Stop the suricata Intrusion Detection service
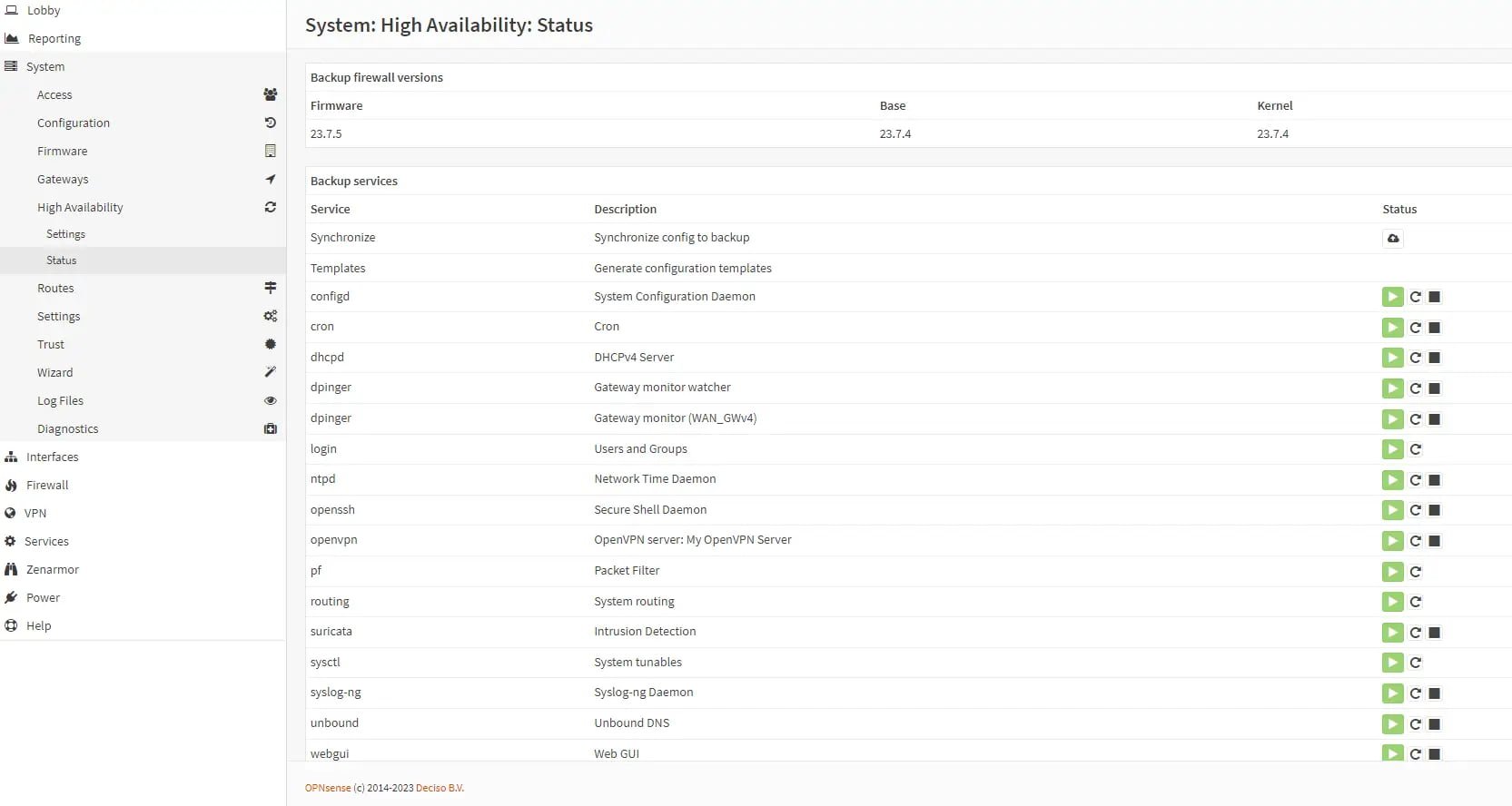This screenshot has width=1512, height=806. [1435, 633]
